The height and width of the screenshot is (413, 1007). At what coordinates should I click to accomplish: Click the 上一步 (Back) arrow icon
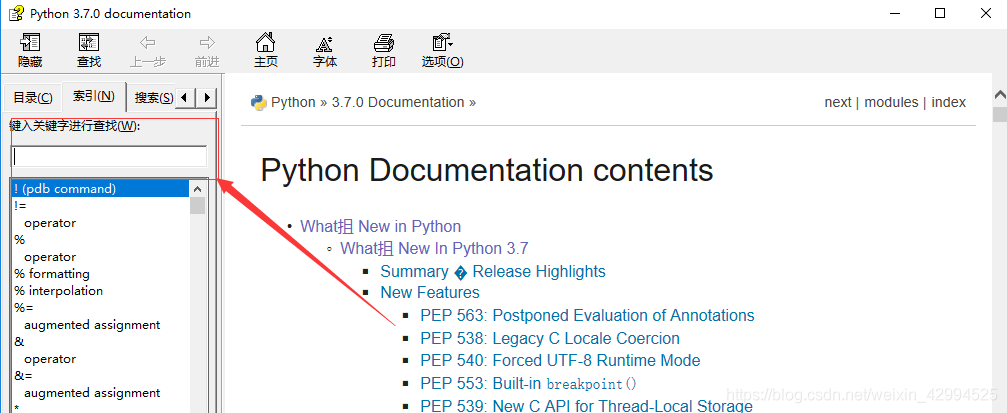148,43
